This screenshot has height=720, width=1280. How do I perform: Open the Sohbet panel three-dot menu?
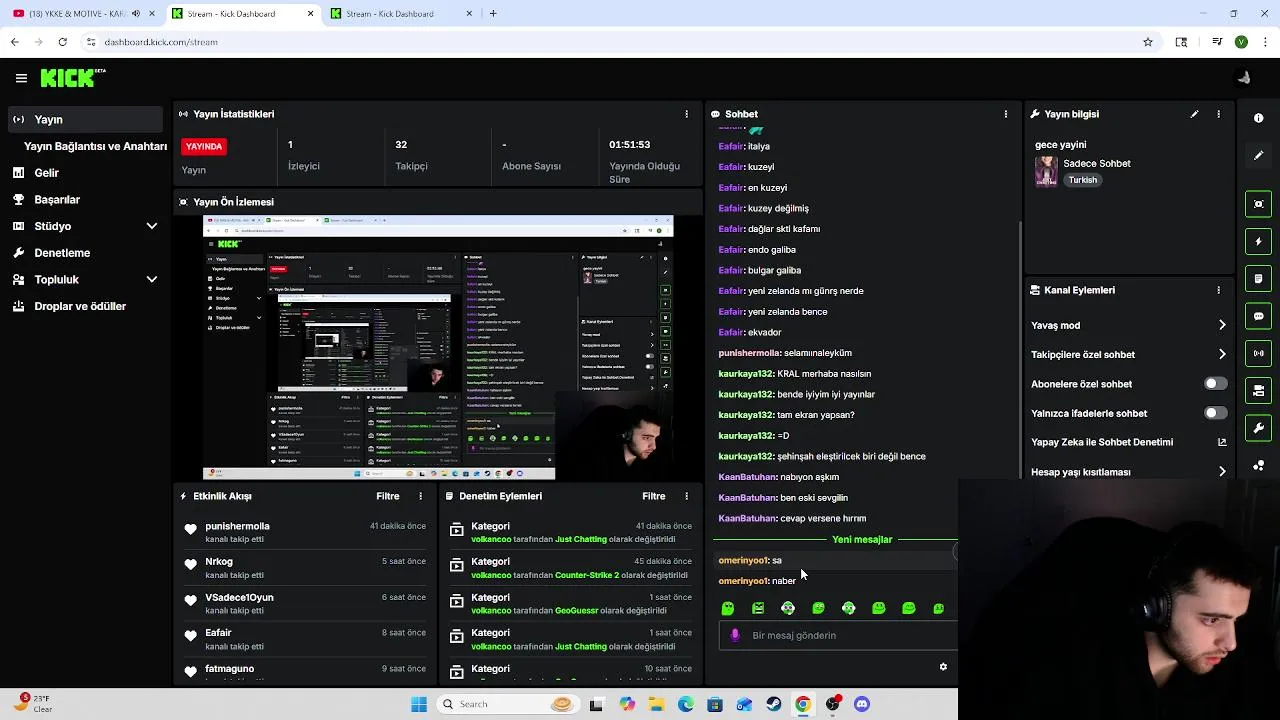point(1005,114)
